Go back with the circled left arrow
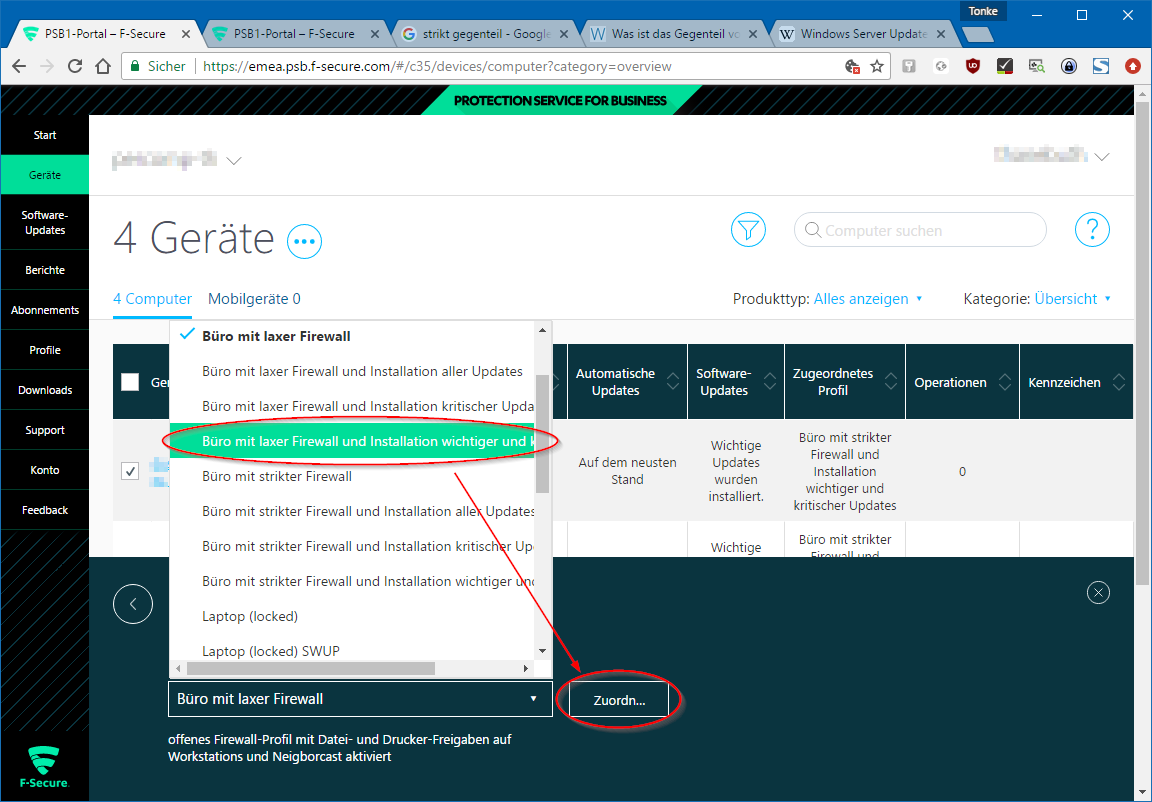This screenshot has width=1152, height=802. pyautogui.click(x=133, y=604)
